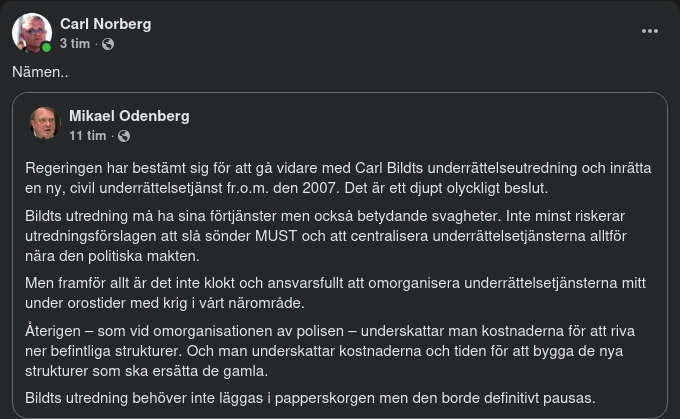The height and width of the screenshot is (419, 680).
Task: Open the three-dot post options menu
Action: click(x=650, y=31)
